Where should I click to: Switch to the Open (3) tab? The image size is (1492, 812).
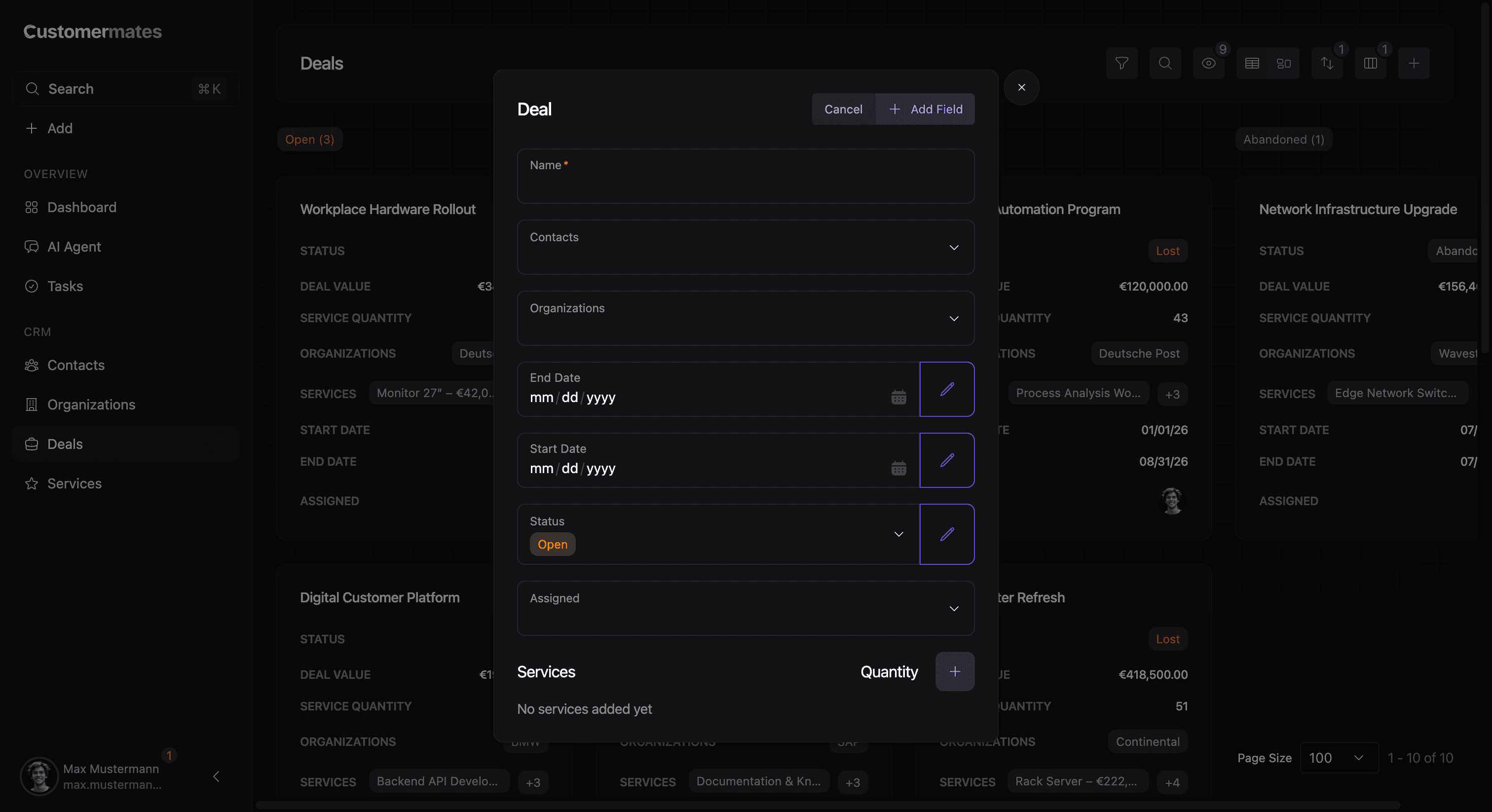[309, 139]
